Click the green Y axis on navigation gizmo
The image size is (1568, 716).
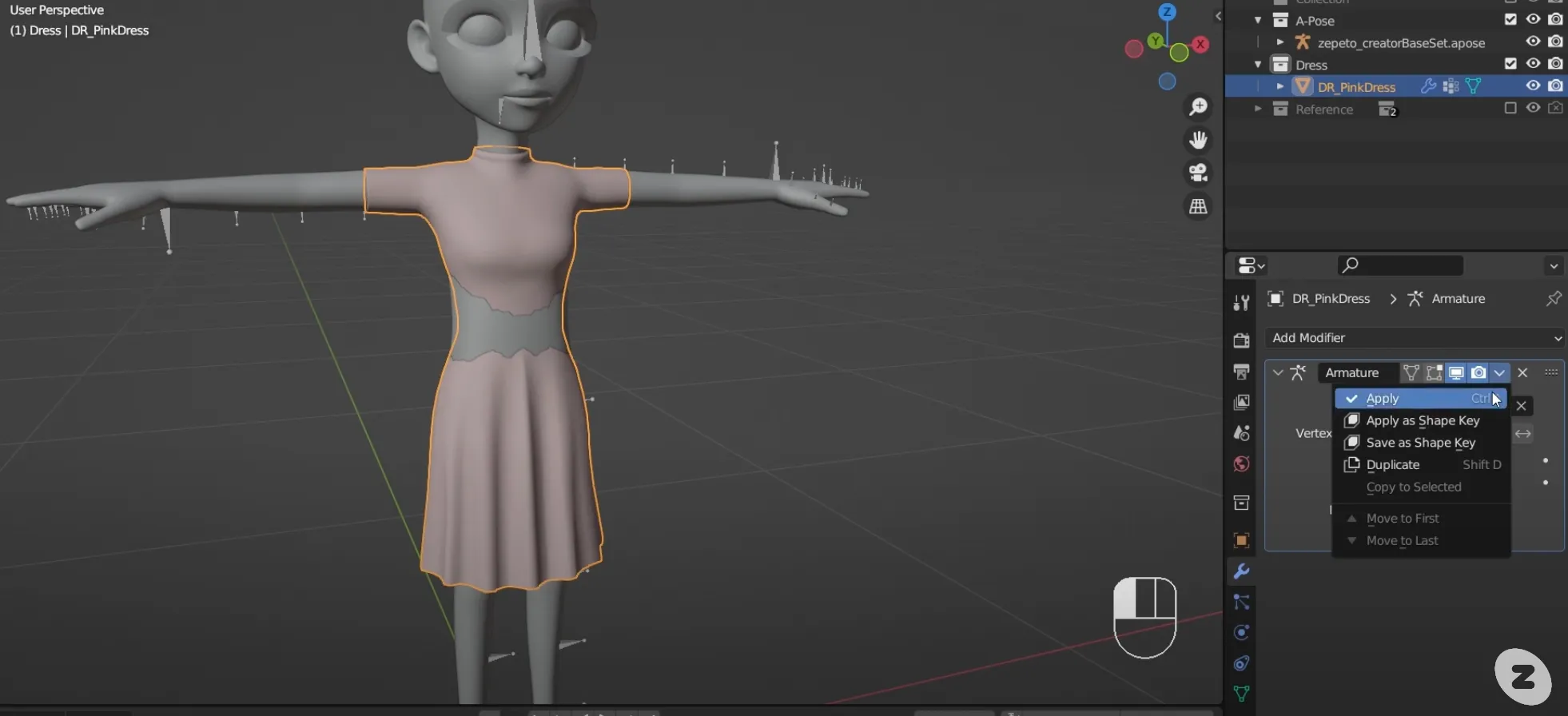pyautogui.click(x=1156, y=40)
